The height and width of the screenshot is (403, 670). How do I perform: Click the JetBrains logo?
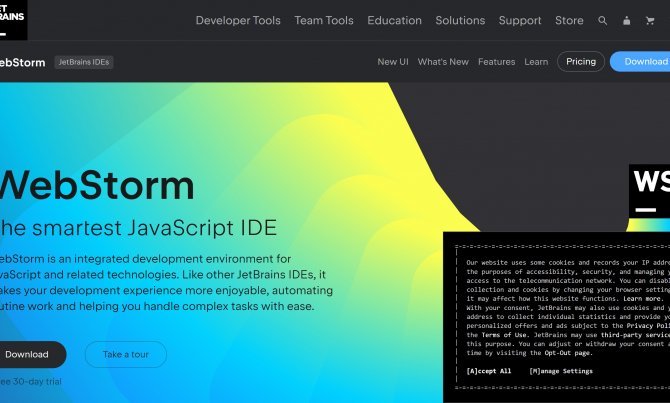13,20
